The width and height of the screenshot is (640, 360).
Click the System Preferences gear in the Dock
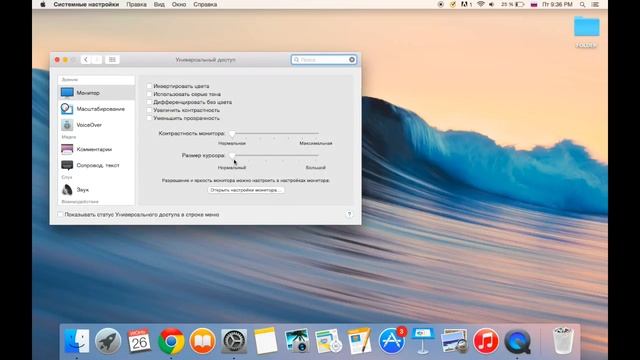(x=234, y=341)
